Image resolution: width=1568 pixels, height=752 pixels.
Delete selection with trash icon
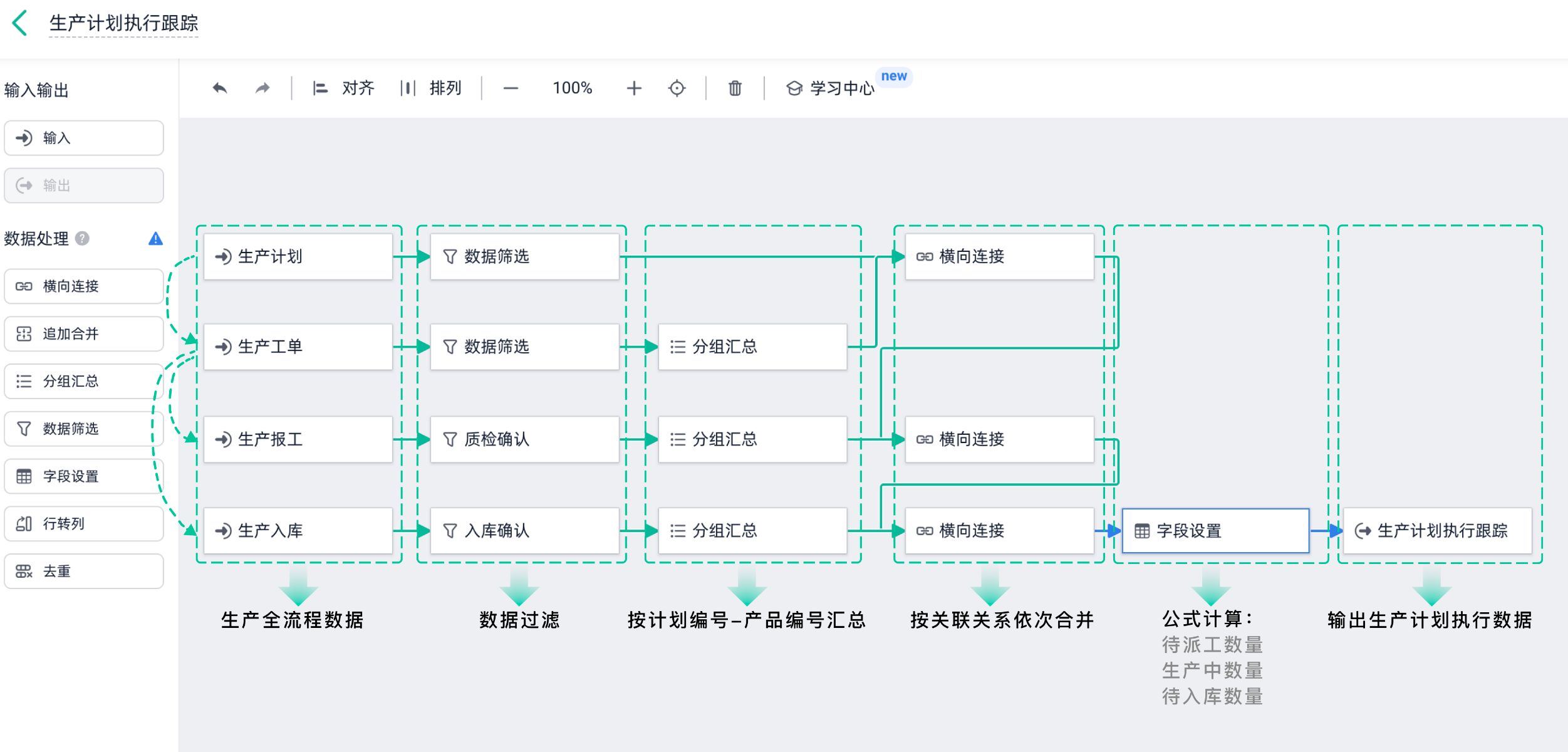[735, 88]
